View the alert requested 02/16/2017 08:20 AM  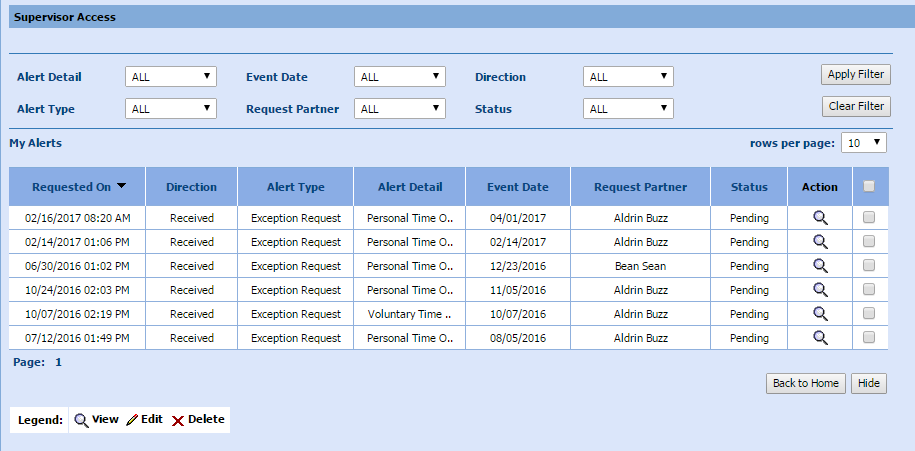point(820,217)
